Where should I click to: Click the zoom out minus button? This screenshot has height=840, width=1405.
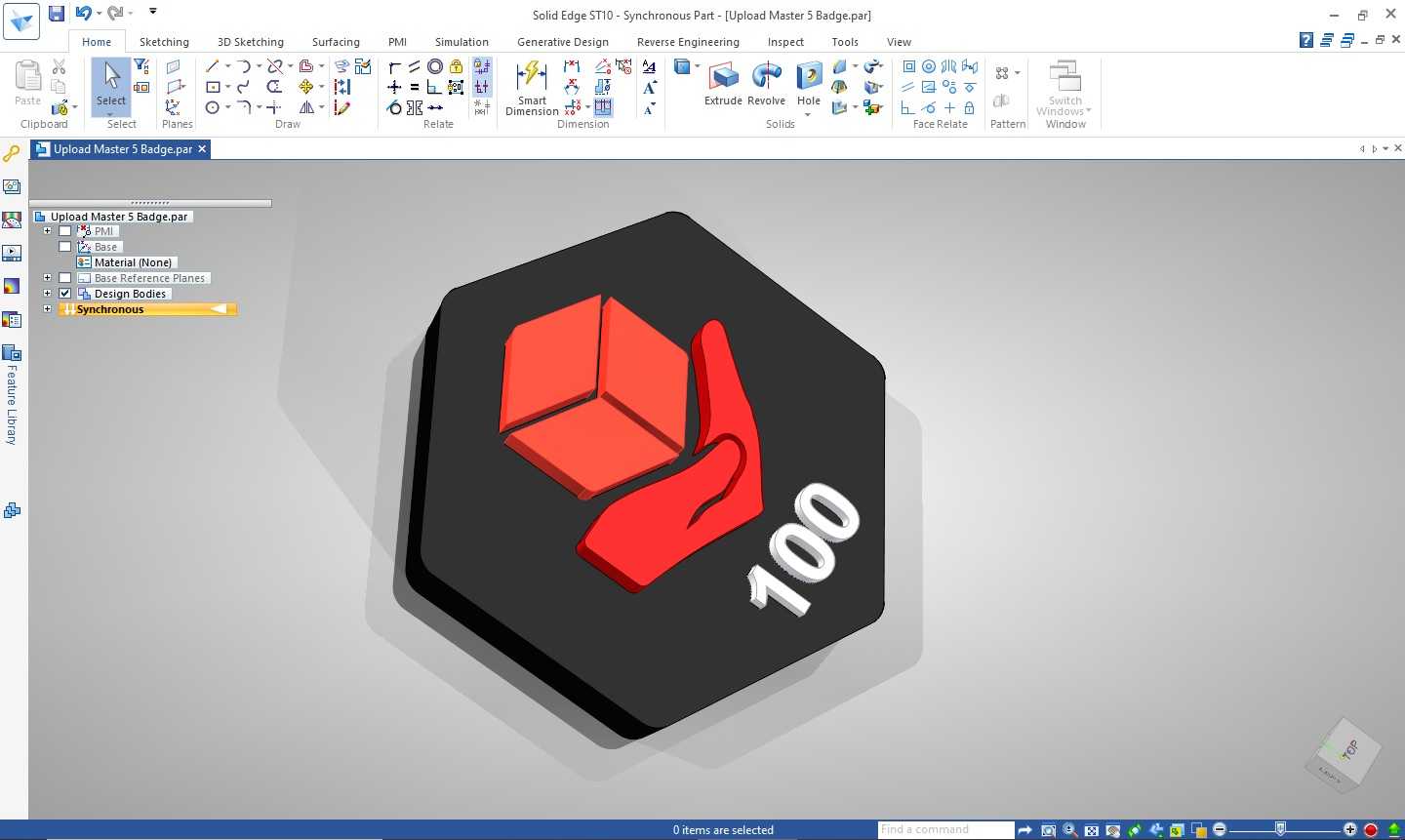coord(1220,830)
